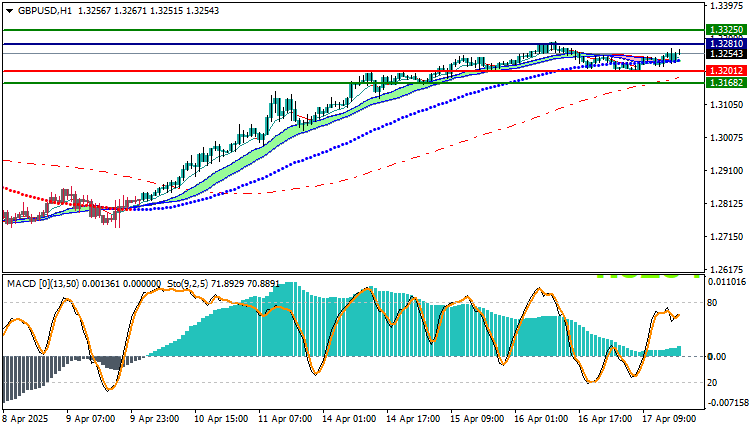This screenshot has width=750, height=430.
Task: Click the 15 Apr 09:00 time label
Action: point(477,419)
